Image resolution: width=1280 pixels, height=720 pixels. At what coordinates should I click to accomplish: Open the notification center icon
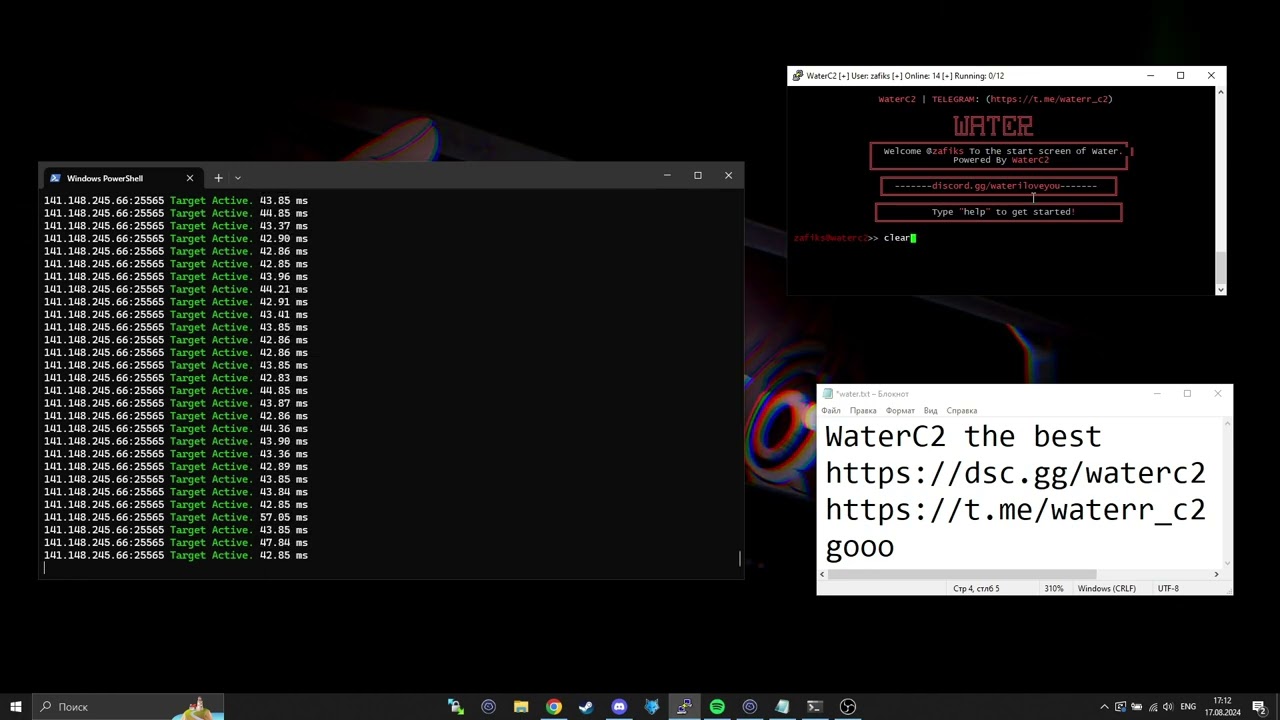point(1259,706)
